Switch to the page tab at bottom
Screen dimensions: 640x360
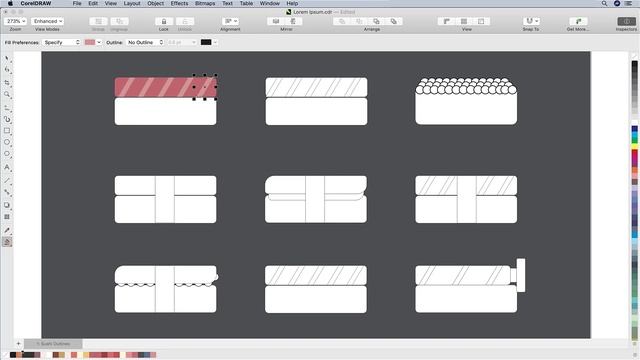coord(53,344)
